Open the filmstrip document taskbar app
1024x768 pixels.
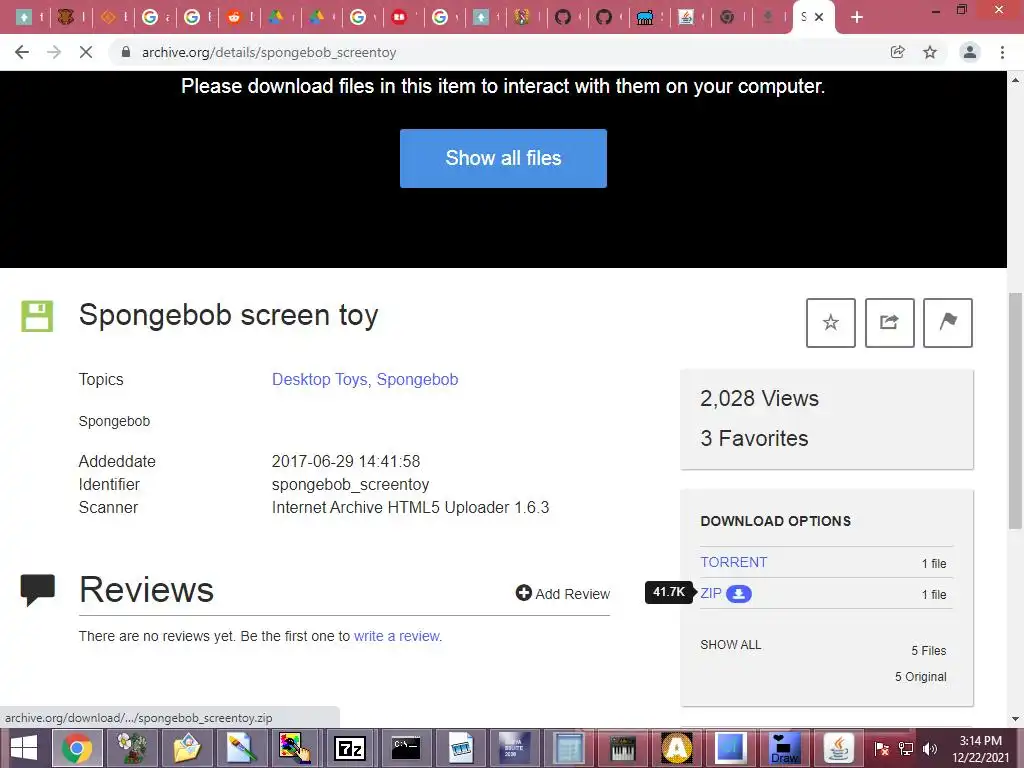[x=460, y=748]
